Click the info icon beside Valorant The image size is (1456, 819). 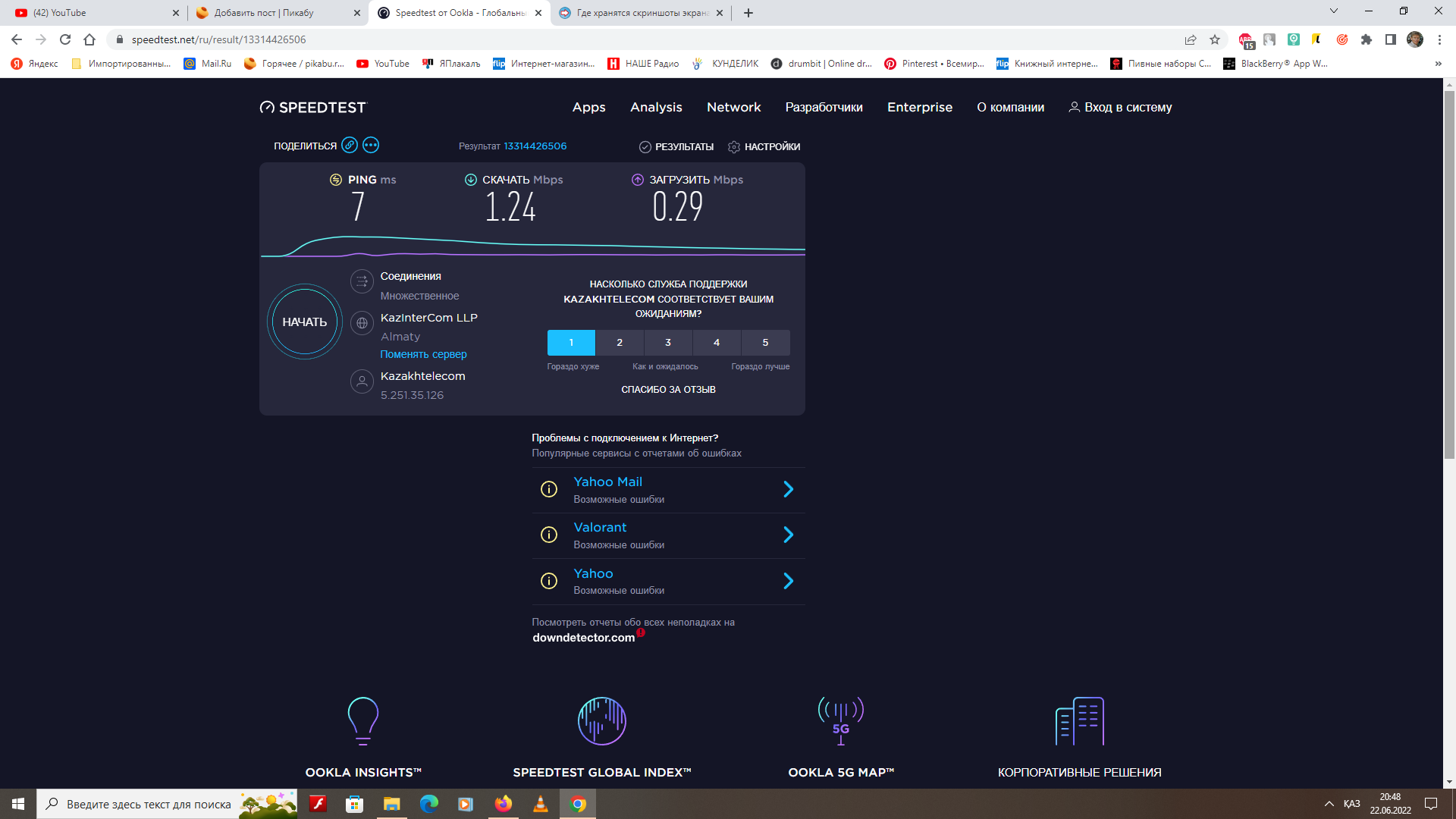tap(549, 535)
